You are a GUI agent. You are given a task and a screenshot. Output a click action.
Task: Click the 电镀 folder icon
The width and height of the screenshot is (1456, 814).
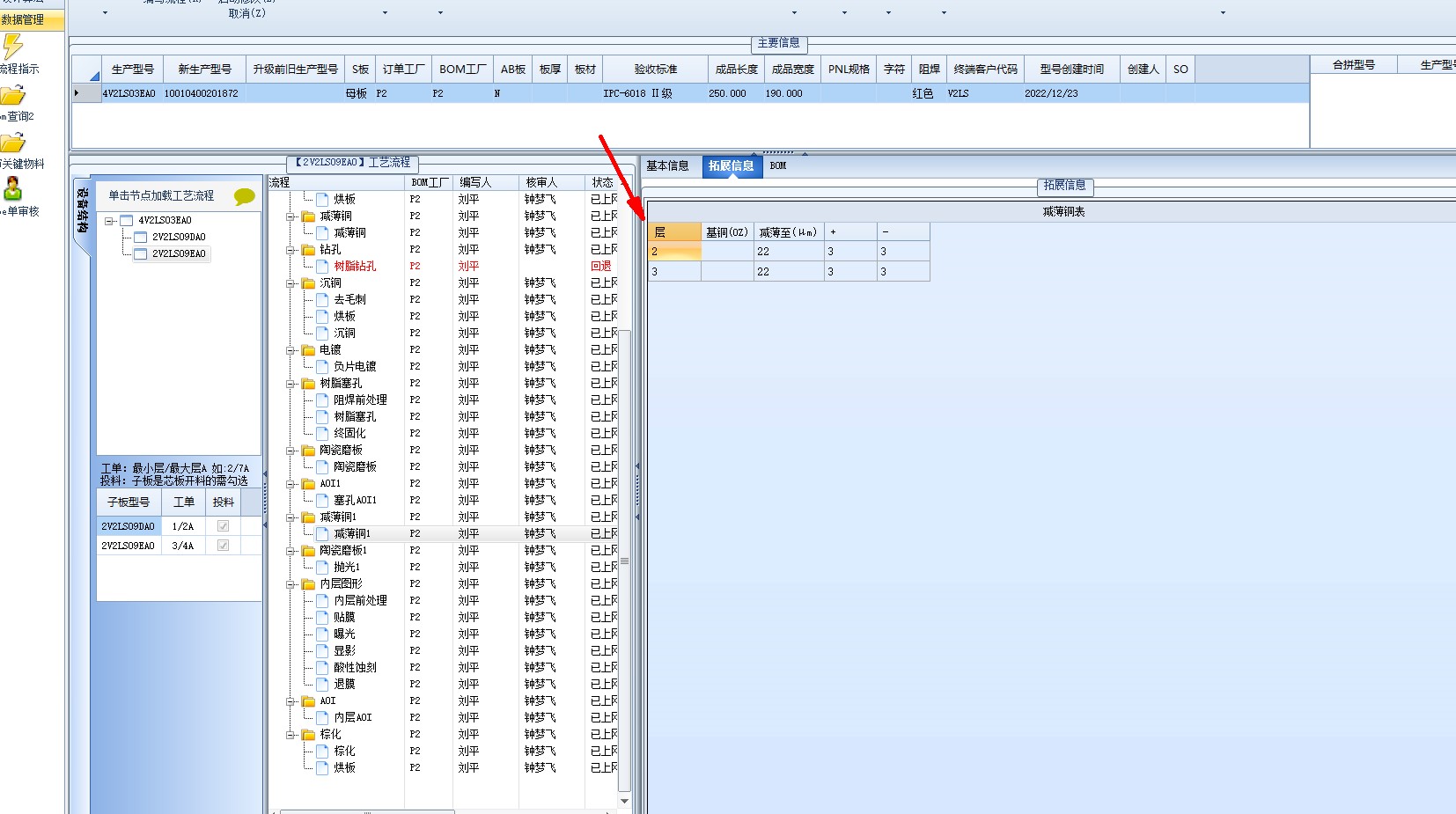click(x=309, y=350)
